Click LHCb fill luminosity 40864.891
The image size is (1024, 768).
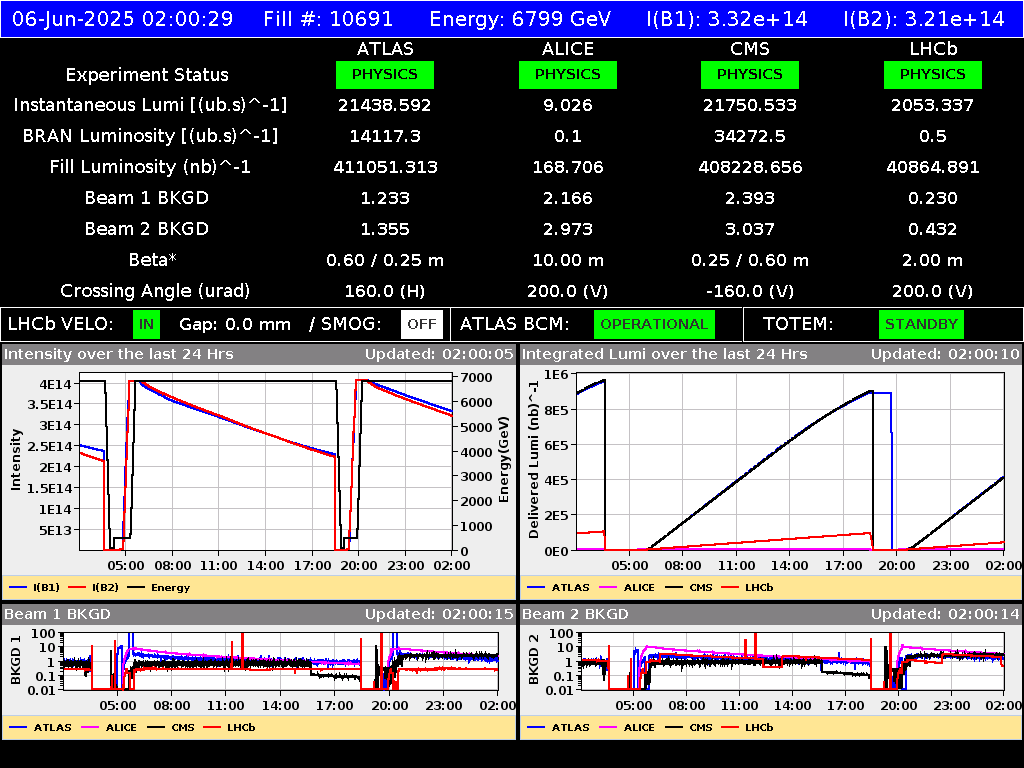(933, 167)
